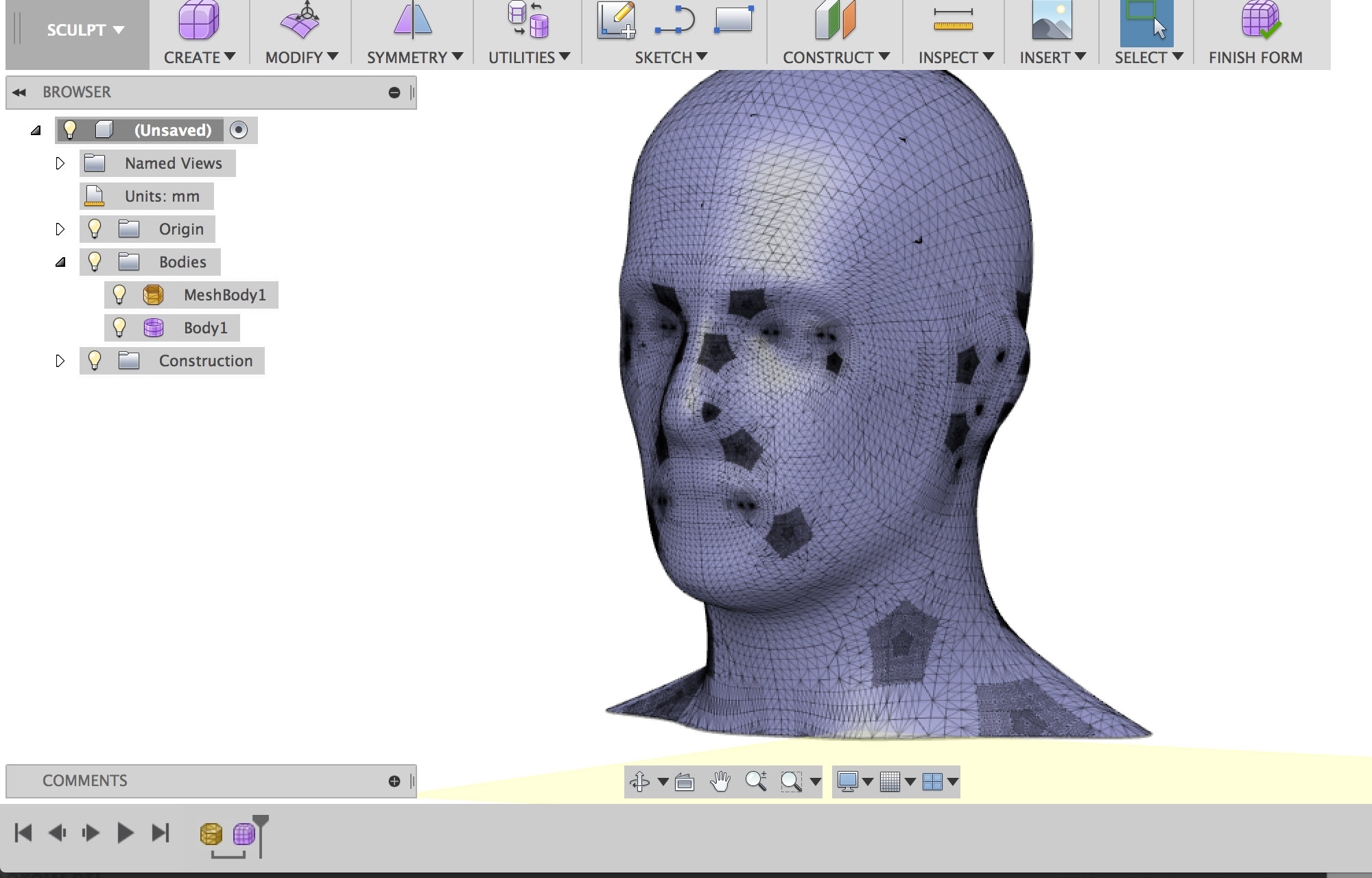The height and width of the screenshot is (878, 1372).
Task: Expand the Named Views folder
Action: click(60, 163)
